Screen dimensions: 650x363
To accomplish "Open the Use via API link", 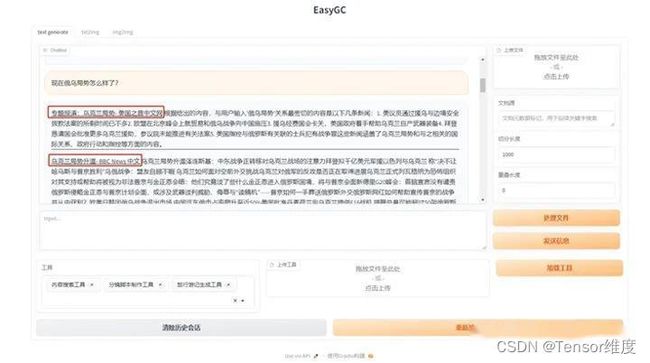I will (301, 356).
